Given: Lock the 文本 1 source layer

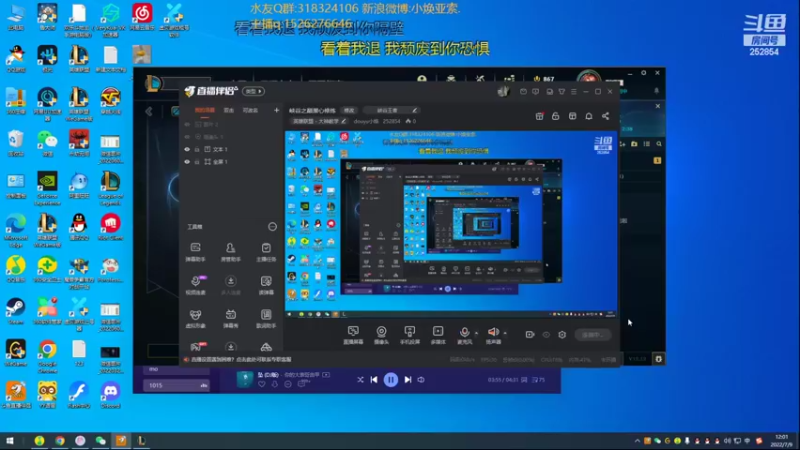Looking at the screenshot, I should [197, 149].
